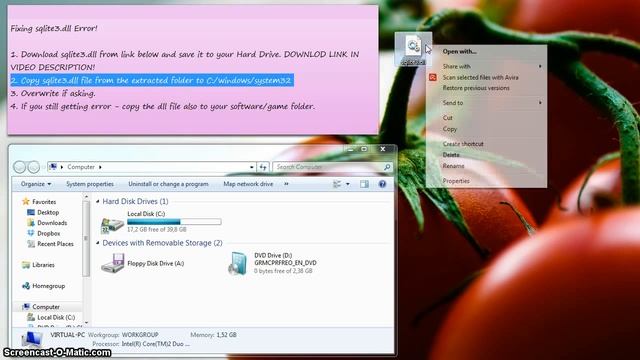
Task: Open address bar history dropdown arrow
Action: pos(251,167)
